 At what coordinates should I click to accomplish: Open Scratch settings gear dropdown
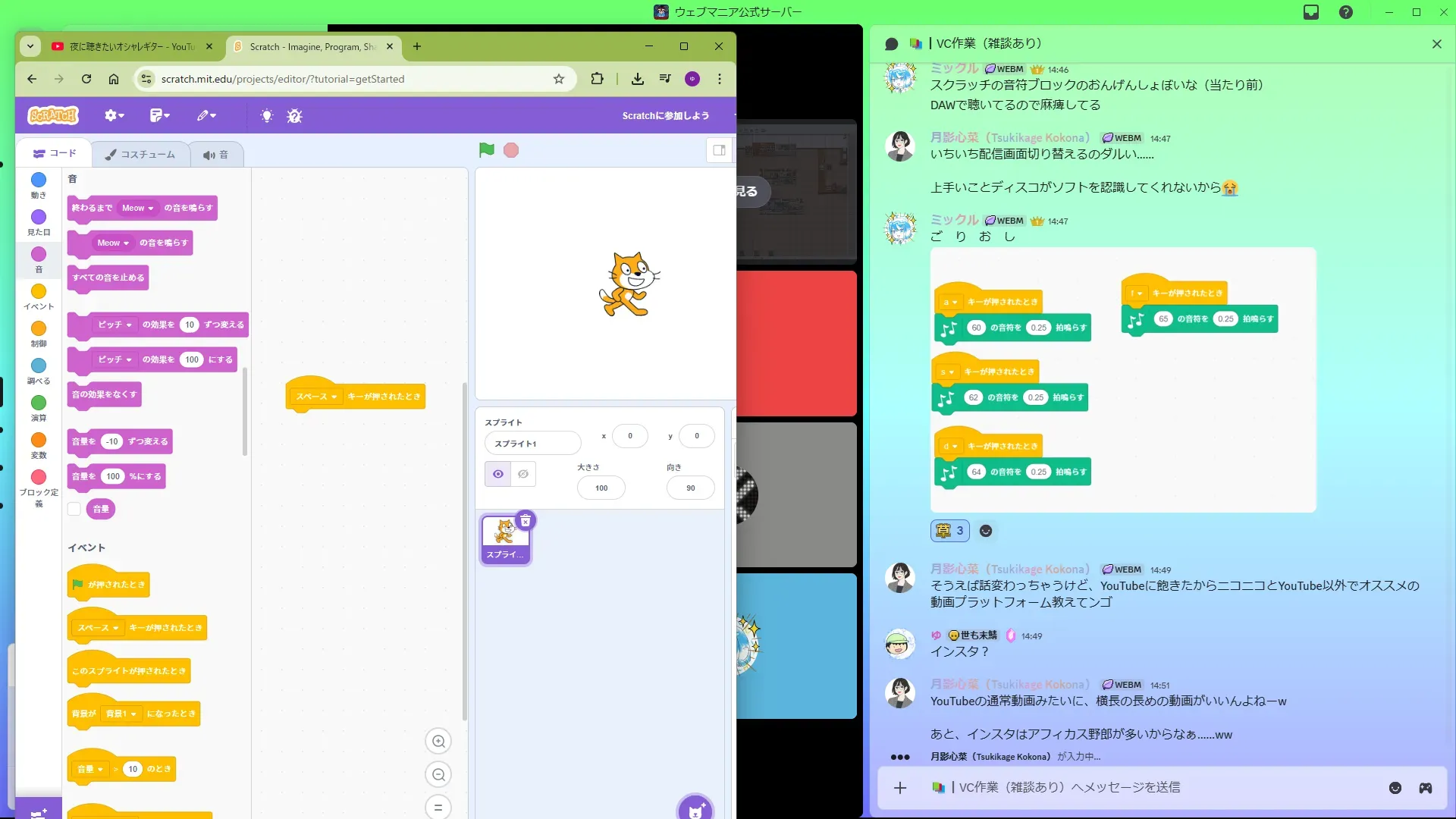114,116
